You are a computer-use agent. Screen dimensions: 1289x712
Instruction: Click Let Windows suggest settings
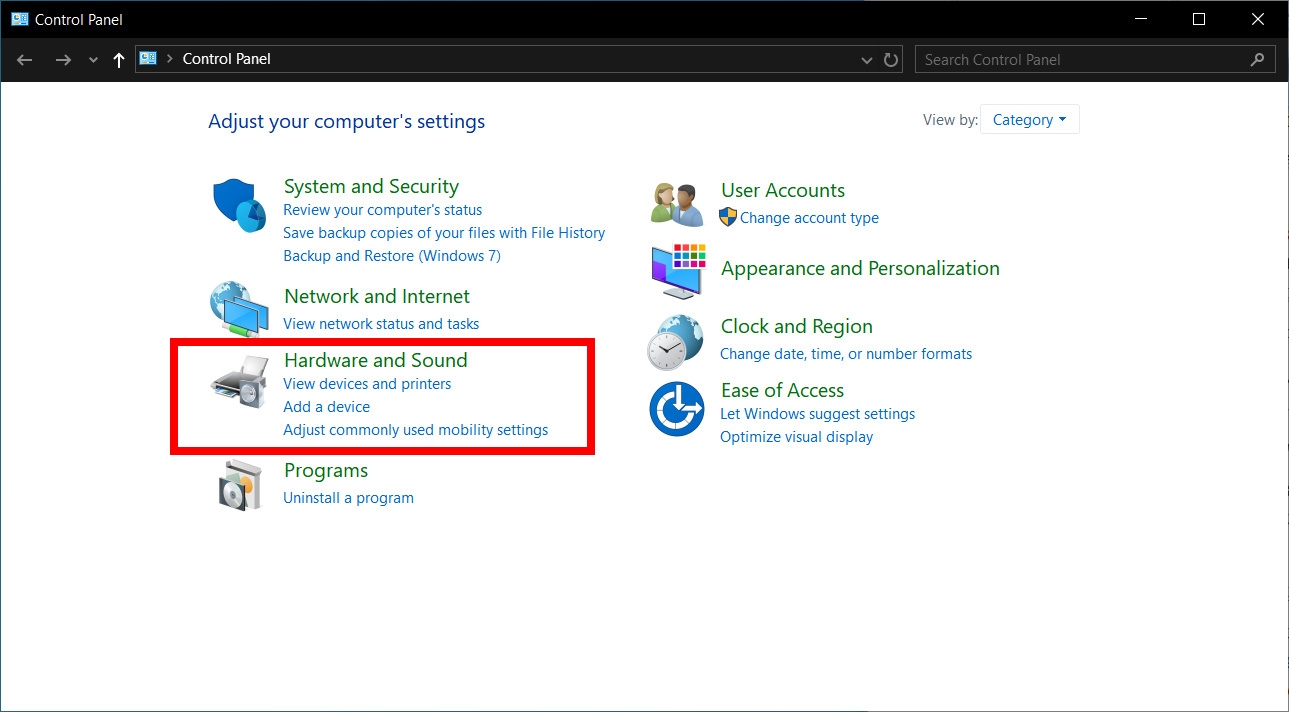click(818, 414)
